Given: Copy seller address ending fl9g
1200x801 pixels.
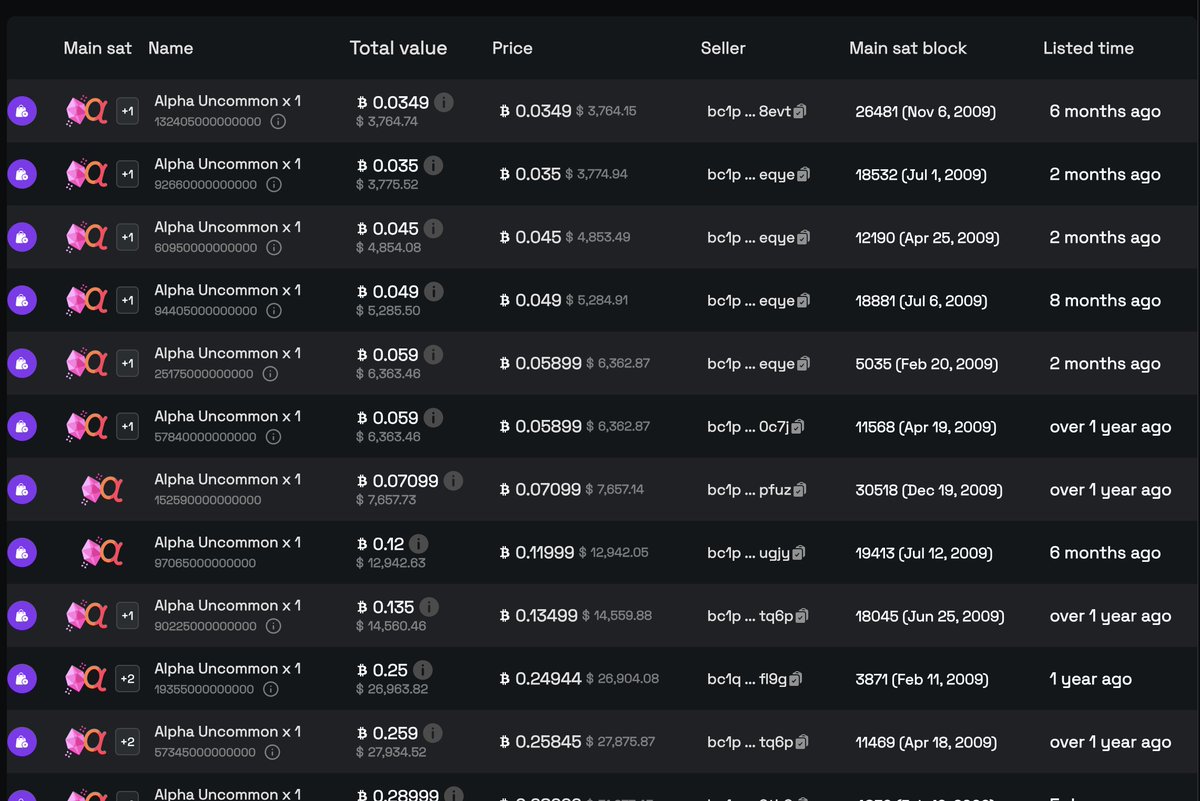Looking at the screenshot, I should click(x=795, y=679).
